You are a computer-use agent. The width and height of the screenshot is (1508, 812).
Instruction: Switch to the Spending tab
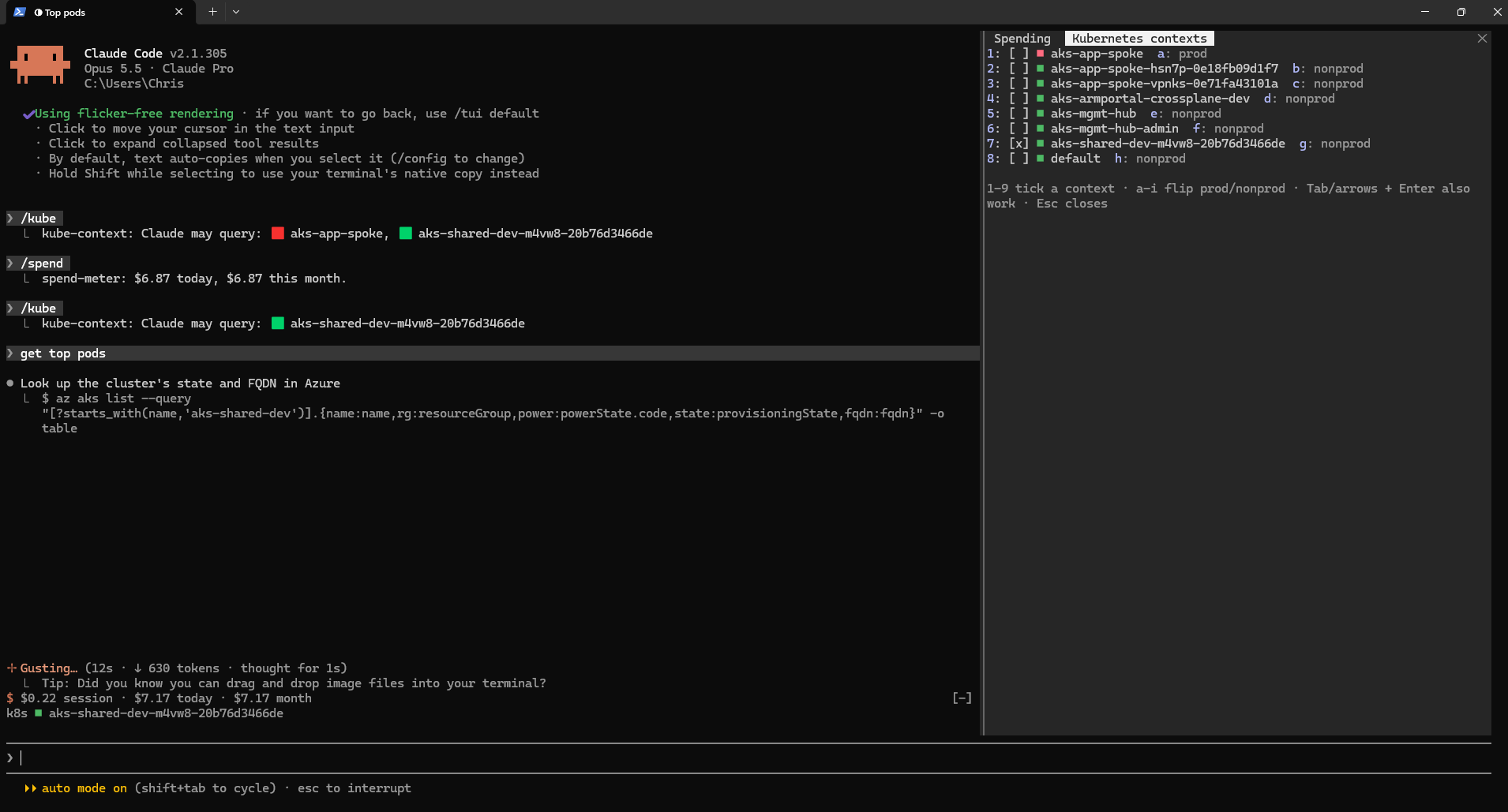pos(1022,38)
